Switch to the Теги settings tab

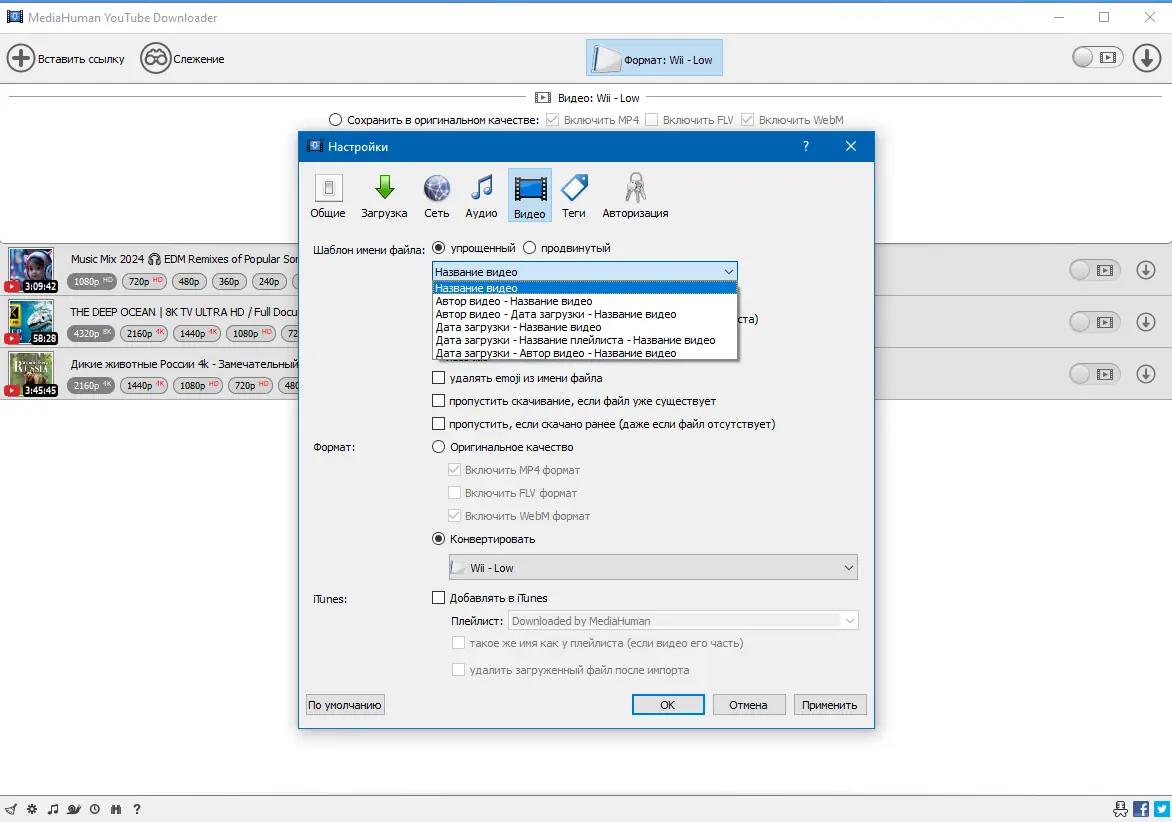click(x=575, y=195)
